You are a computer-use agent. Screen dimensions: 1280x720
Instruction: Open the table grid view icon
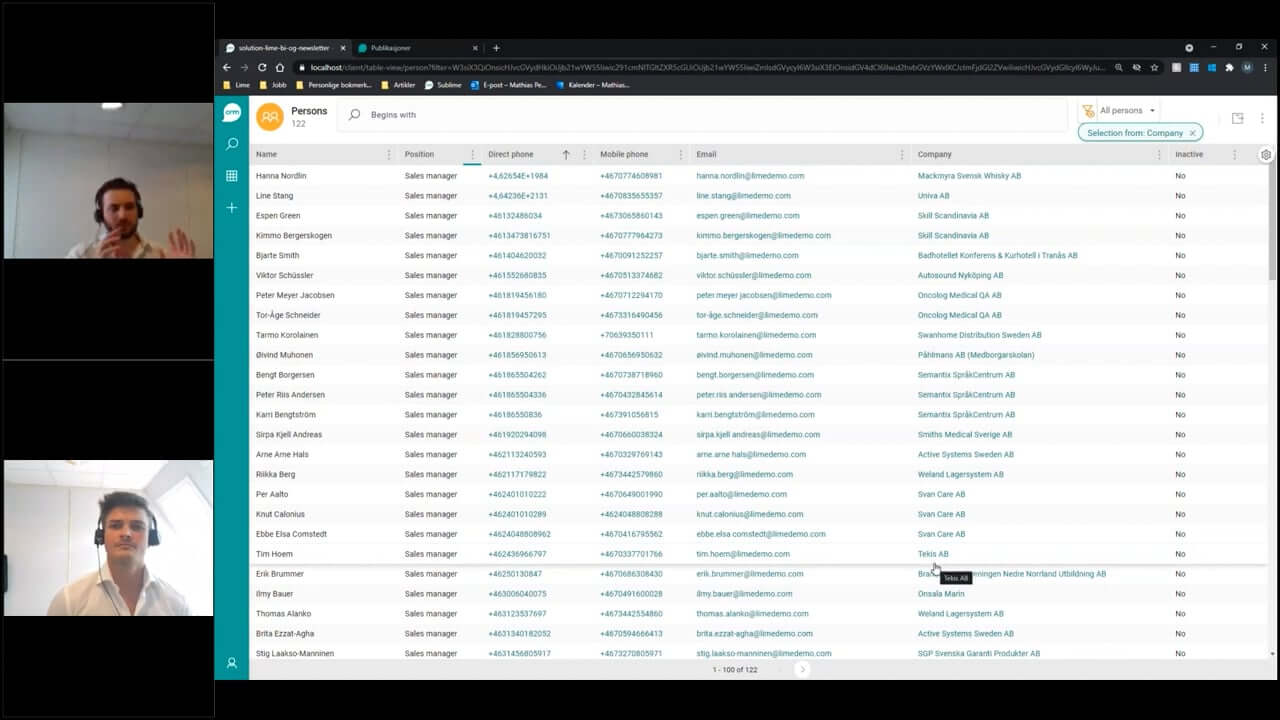tap(232, 176)
